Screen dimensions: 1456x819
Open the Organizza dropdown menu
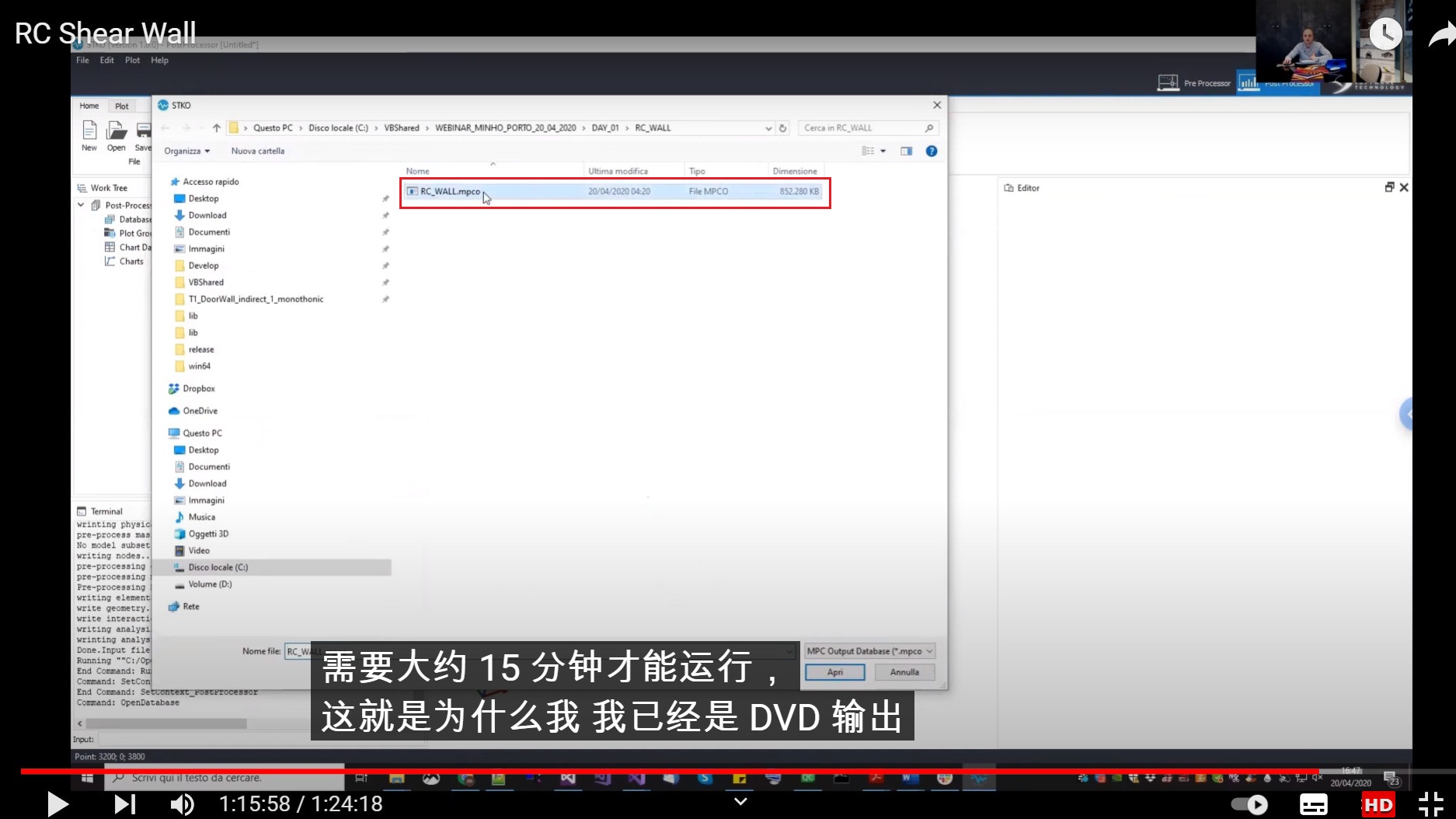click(187, 152)
